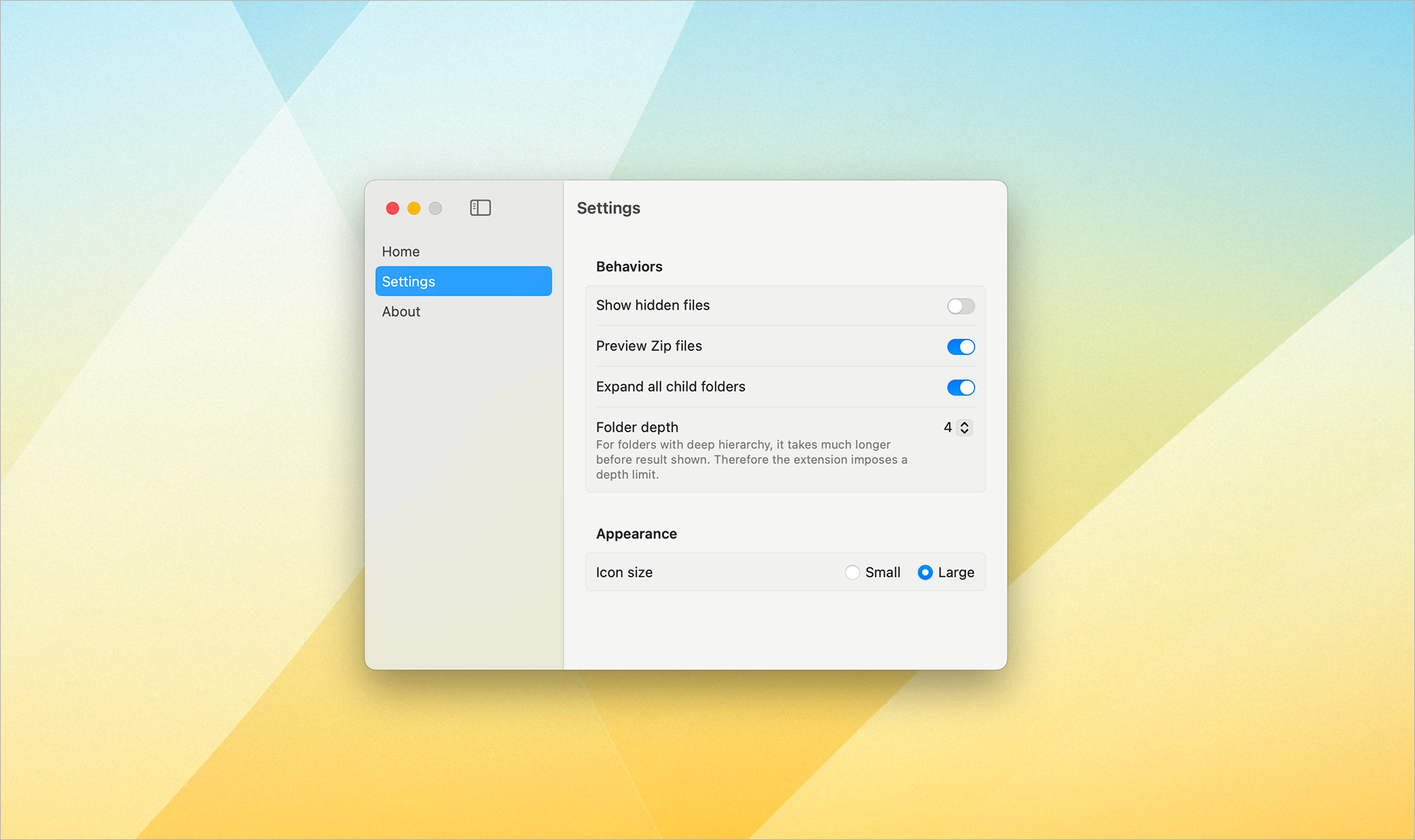The width and height of the screenshot is (1415, 840).
Task: Choose Large icon size radio
Action: pyautogui.click(x=925, y=573)
